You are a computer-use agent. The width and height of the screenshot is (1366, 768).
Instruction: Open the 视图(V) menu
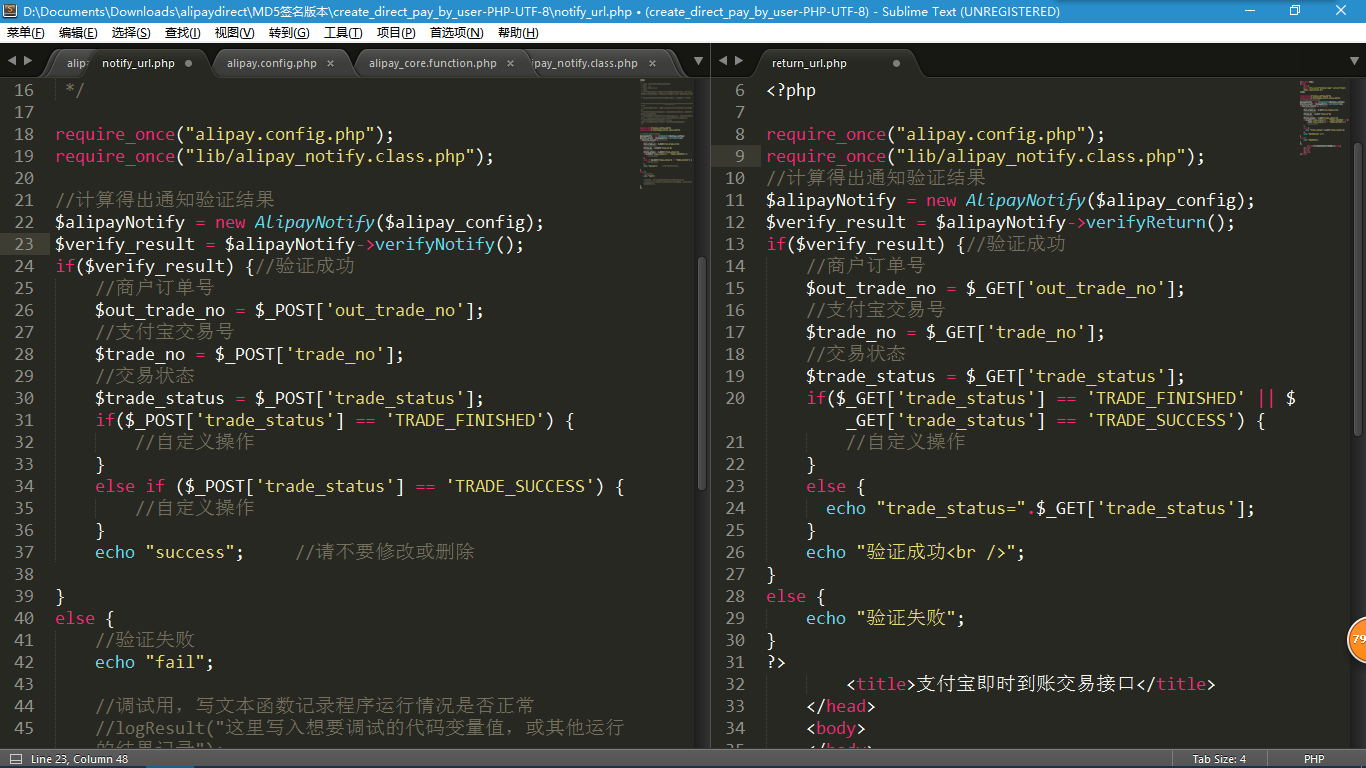click(234, 33)
